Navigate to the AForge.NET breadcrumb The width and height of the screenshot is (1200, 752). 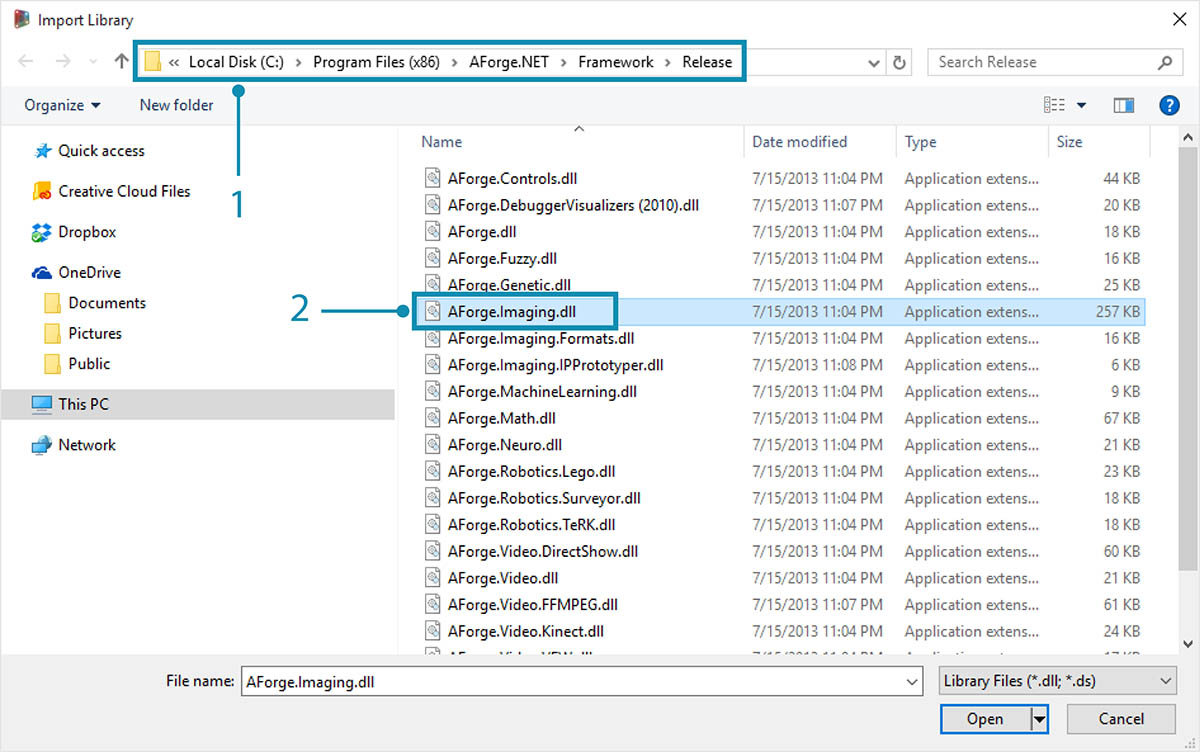click(x=509, y=62)
